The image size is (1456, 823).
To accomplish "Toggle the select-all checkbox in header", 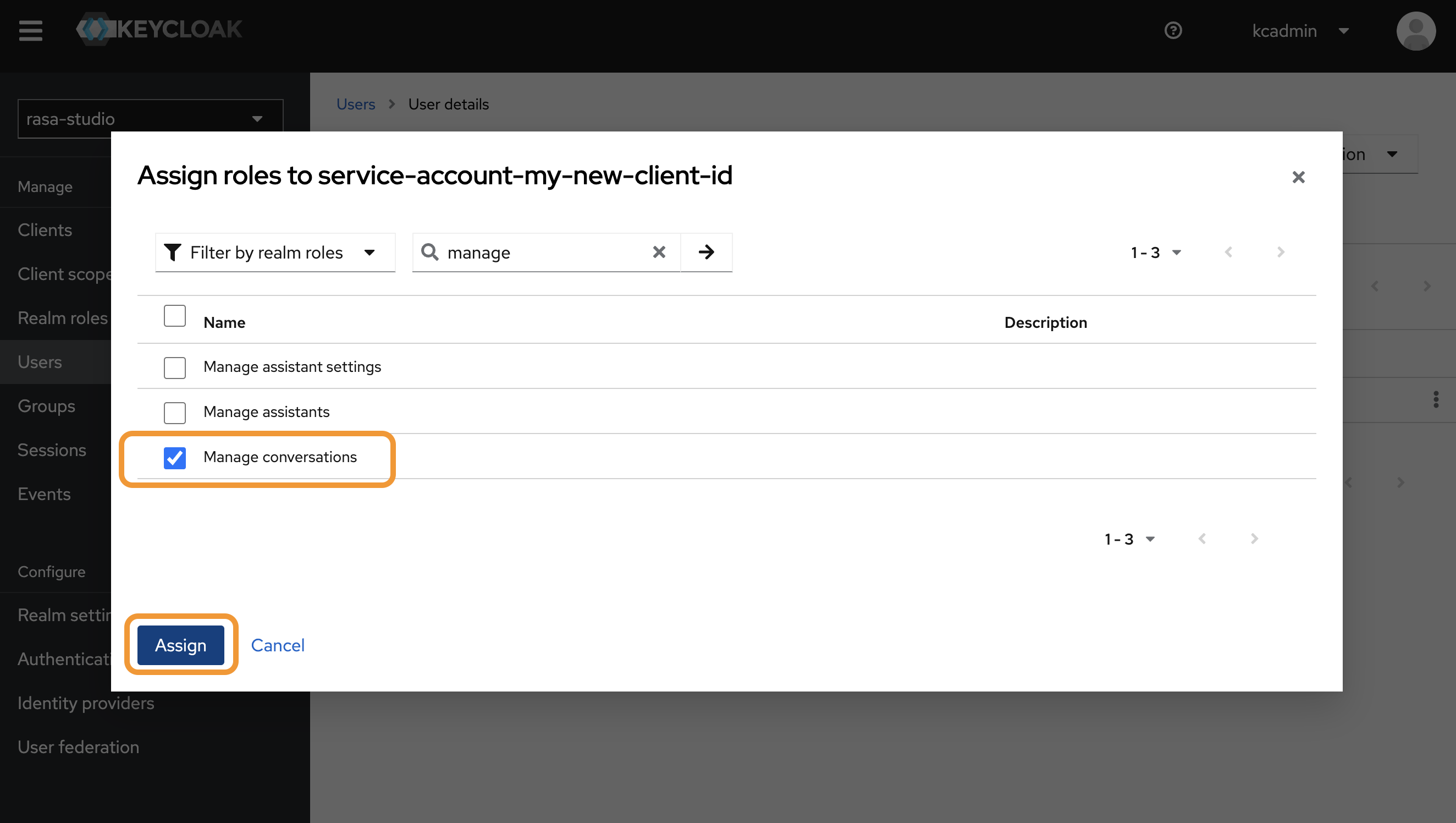I will point(175,316).
